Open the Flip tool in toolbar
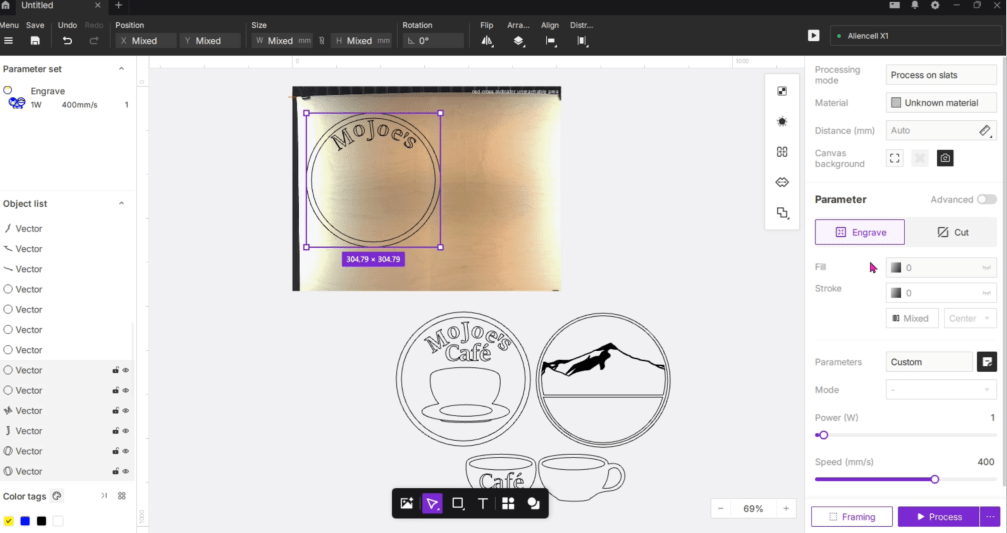 click(x=487, y=41)
